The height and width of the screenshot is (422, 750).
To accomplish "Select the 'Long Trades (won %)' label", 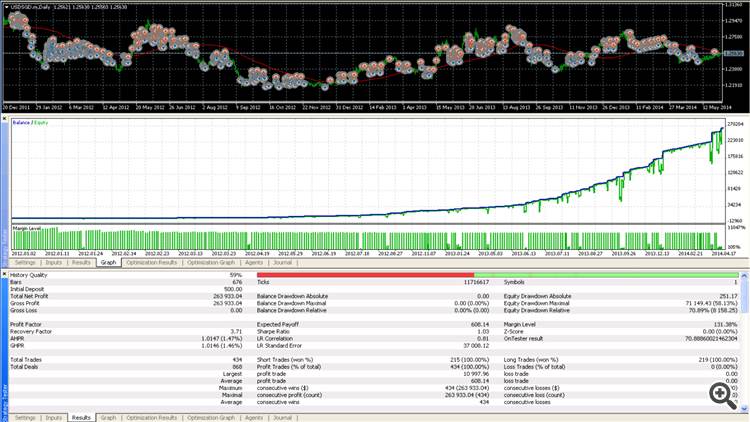I will [531, 359].
